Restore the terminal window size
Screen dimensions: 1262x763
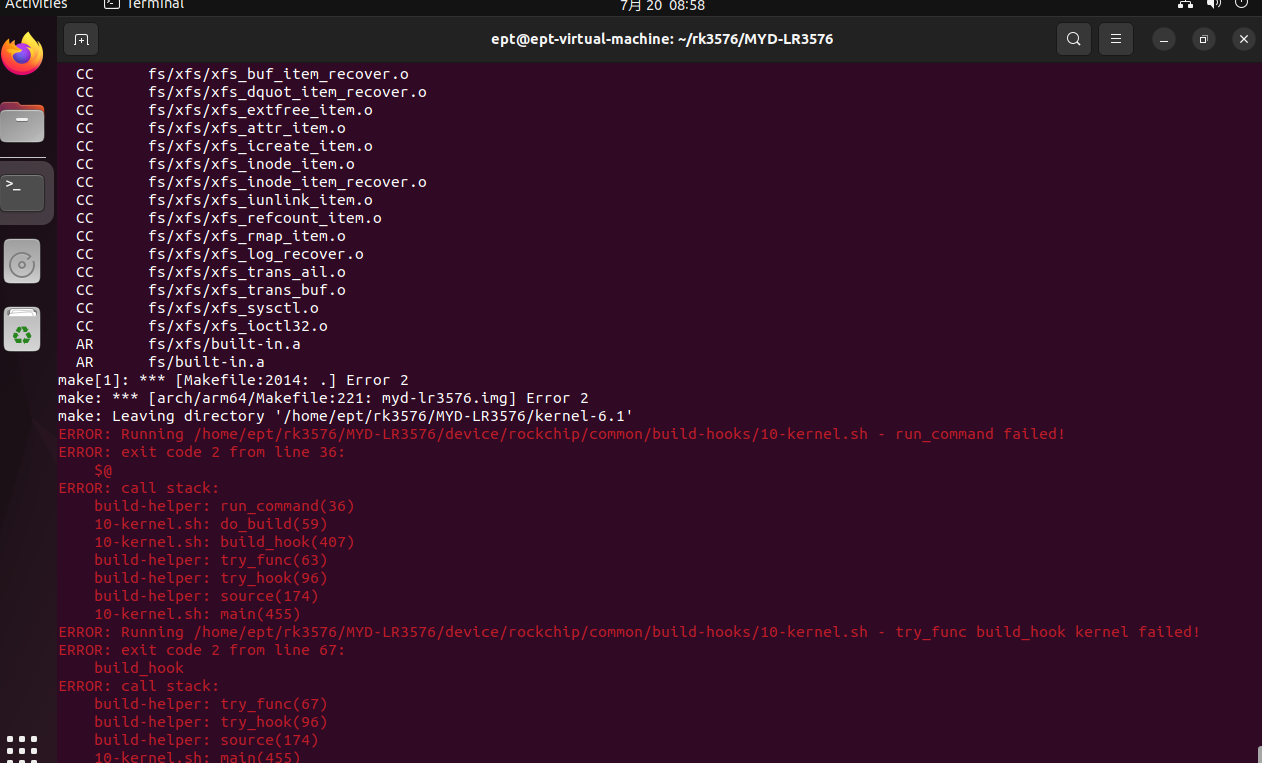click(x=1203, y=39)
